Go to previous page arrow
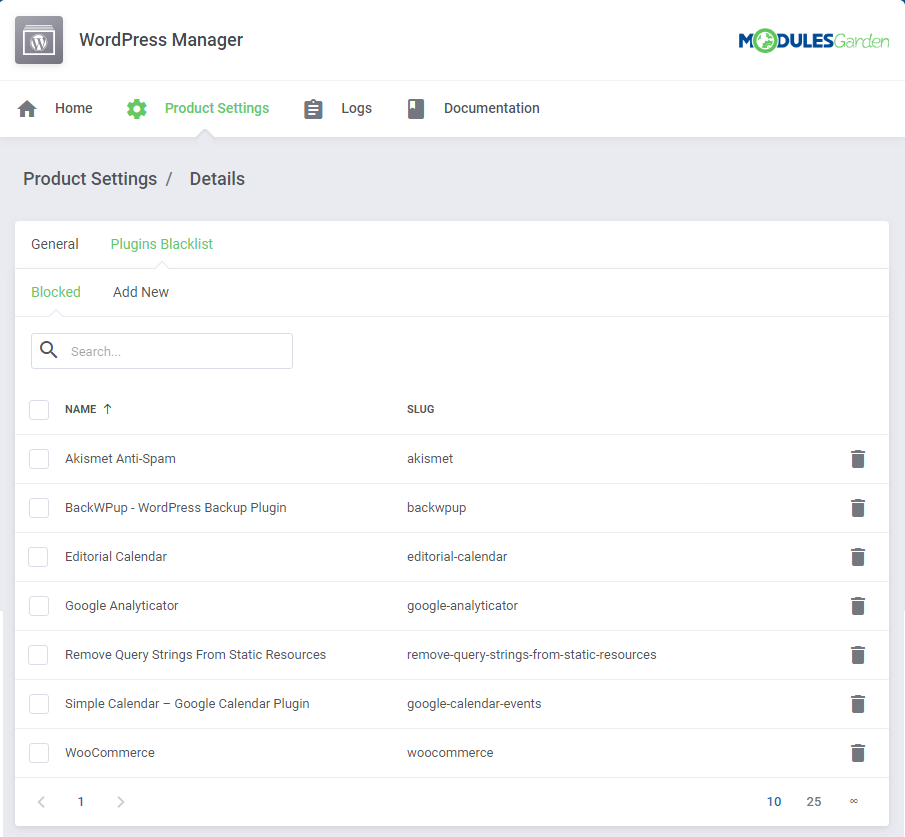 tap(42, 802)
